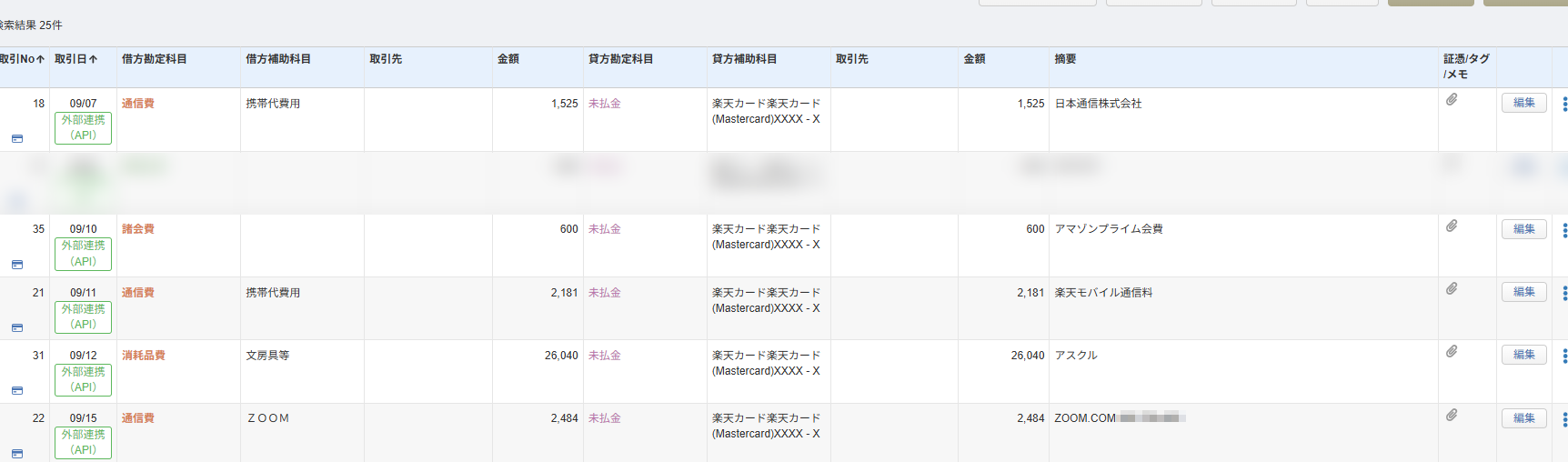Screen dimensions: 1568x462
Task: Open 通信費 account on 09/11 row
Action: [138, 293]
